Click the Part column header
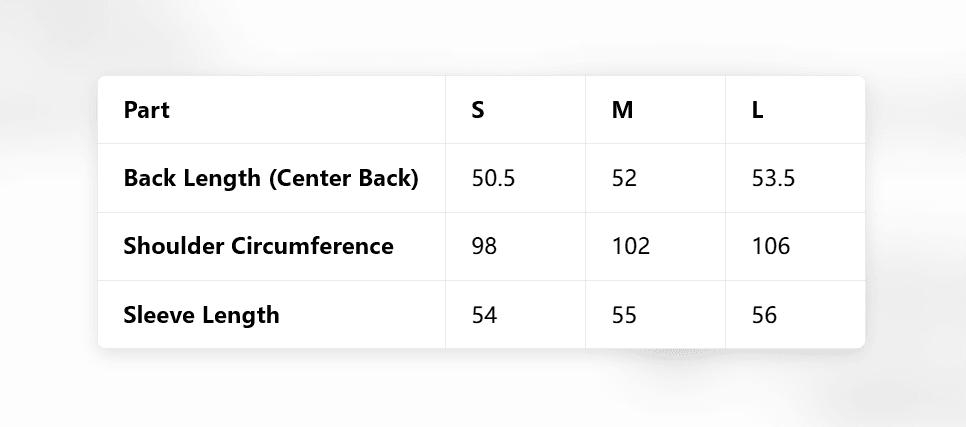The image size is (966, 427). (x=146, y=110)
